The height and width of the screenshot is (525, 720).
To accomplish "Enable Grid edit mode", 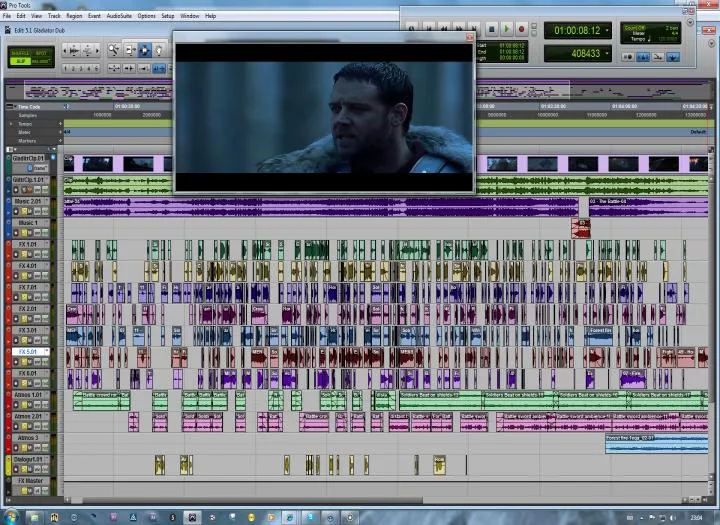I will click(x=41, y=61).
